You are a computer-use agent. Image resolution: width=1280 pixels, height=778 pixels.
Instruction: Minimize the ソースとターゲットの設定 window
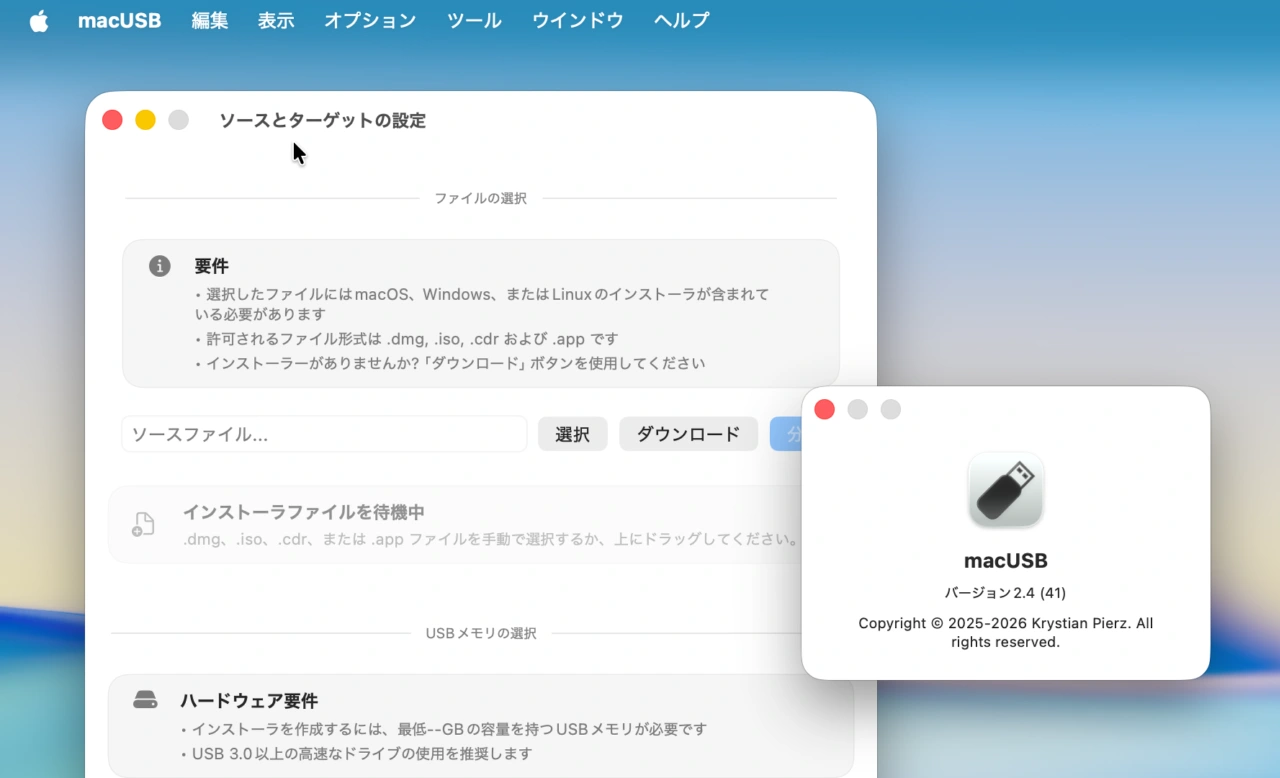[x=145, y=120]
